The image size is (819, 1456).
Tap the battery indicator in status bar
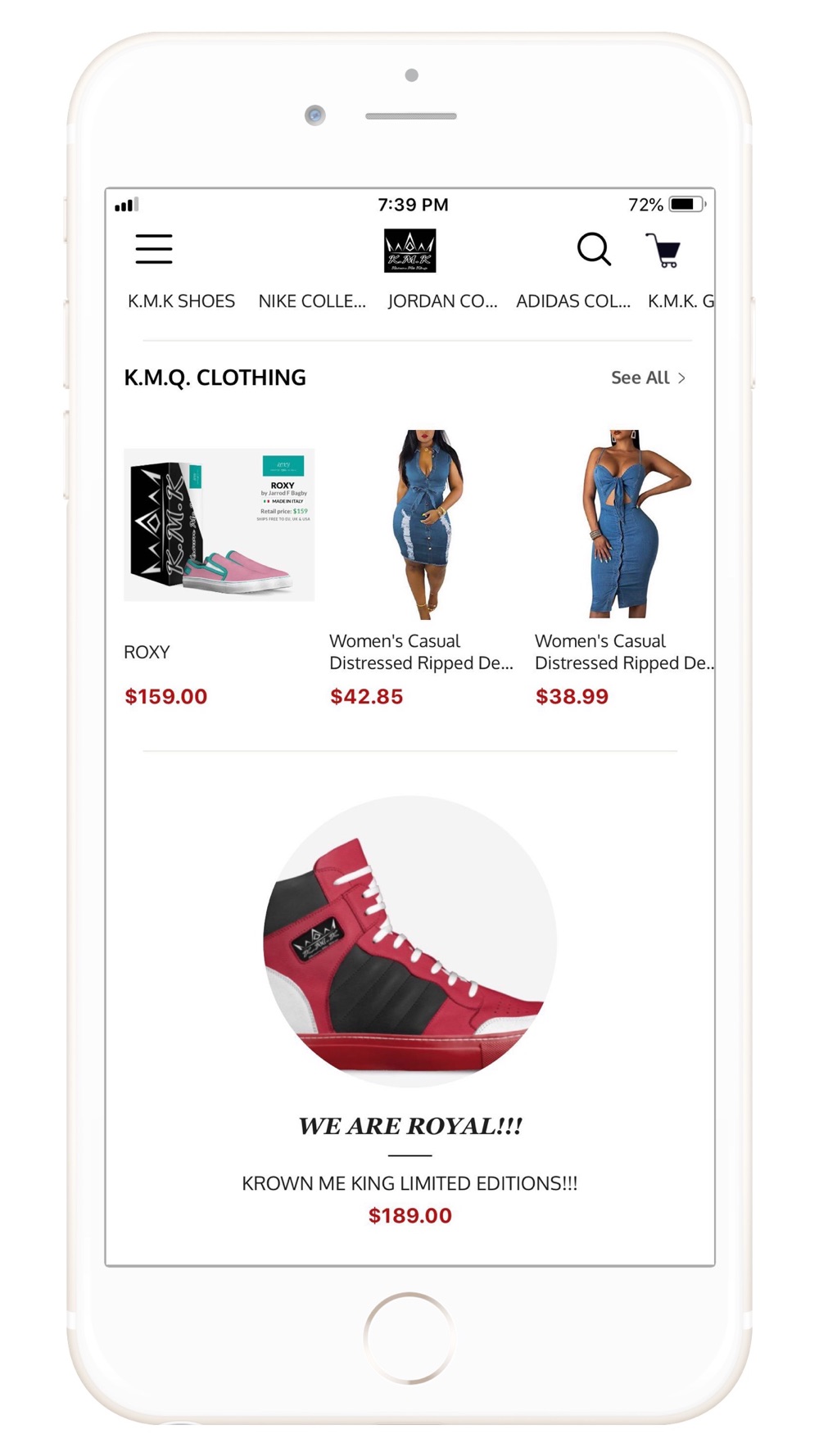coord(686,204)
